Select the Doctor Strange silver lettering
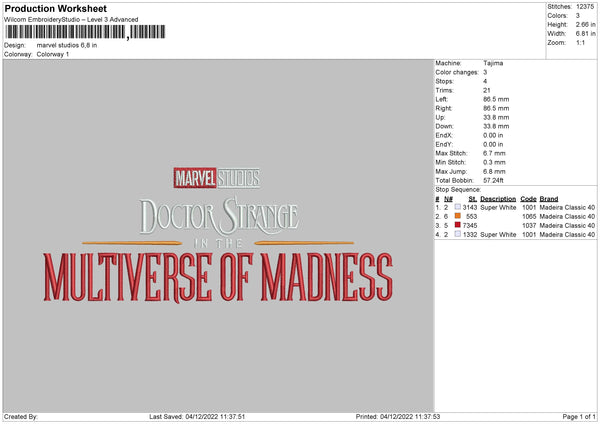 pos(219,216)
